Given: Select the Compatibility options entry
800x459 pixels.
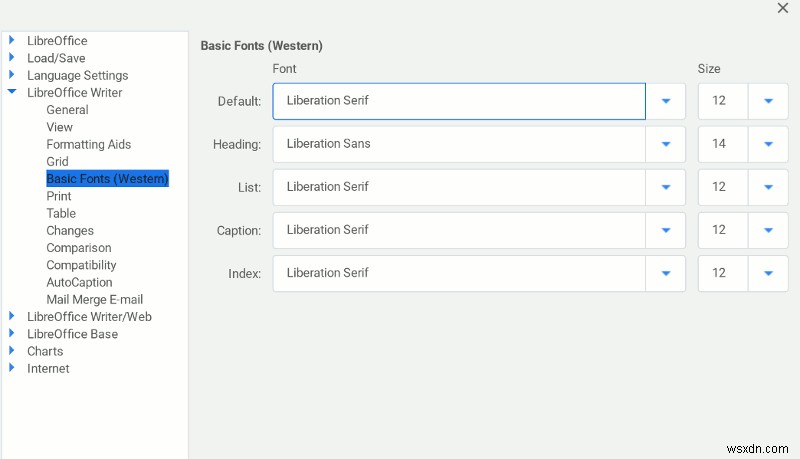Looking at the screenshot, I should coord(81,265).
